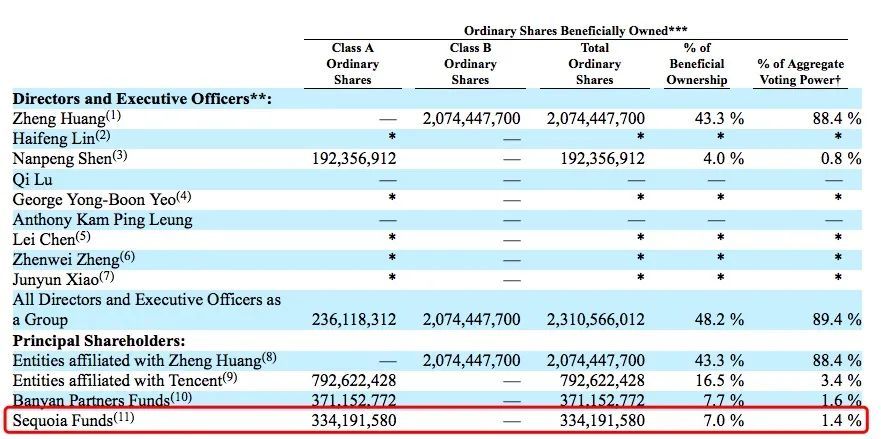Viewport: 881px width, 439px height.
Task: Select the name 'Junyun Xiao(7)'
Action: pos(64,279)
